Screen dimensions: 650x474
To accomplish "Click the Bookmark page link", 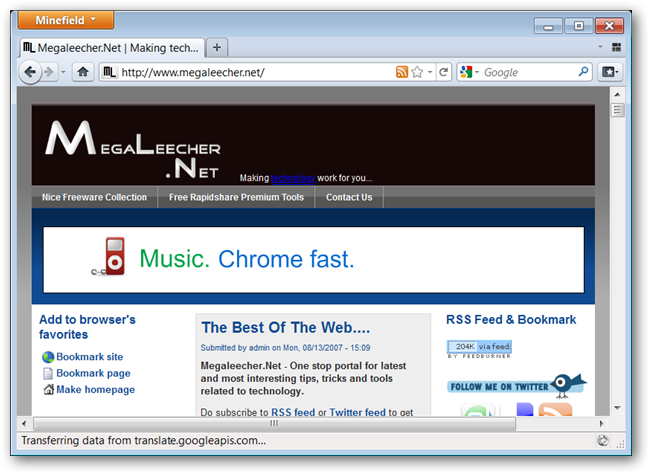I will tap(93, 373).
